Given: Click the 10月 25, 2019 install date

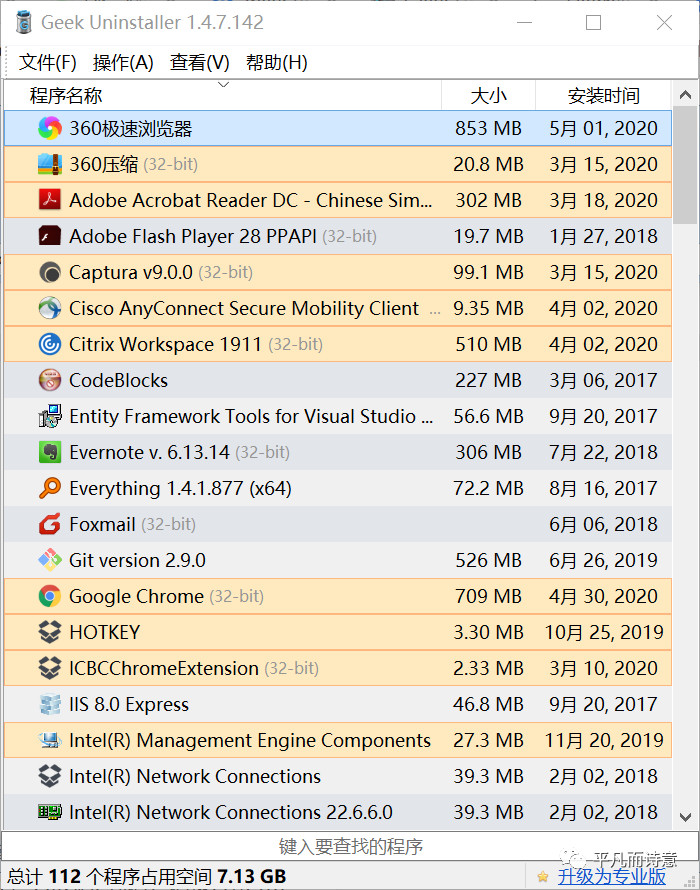Looking at the screenshot, I should [604, 632].
